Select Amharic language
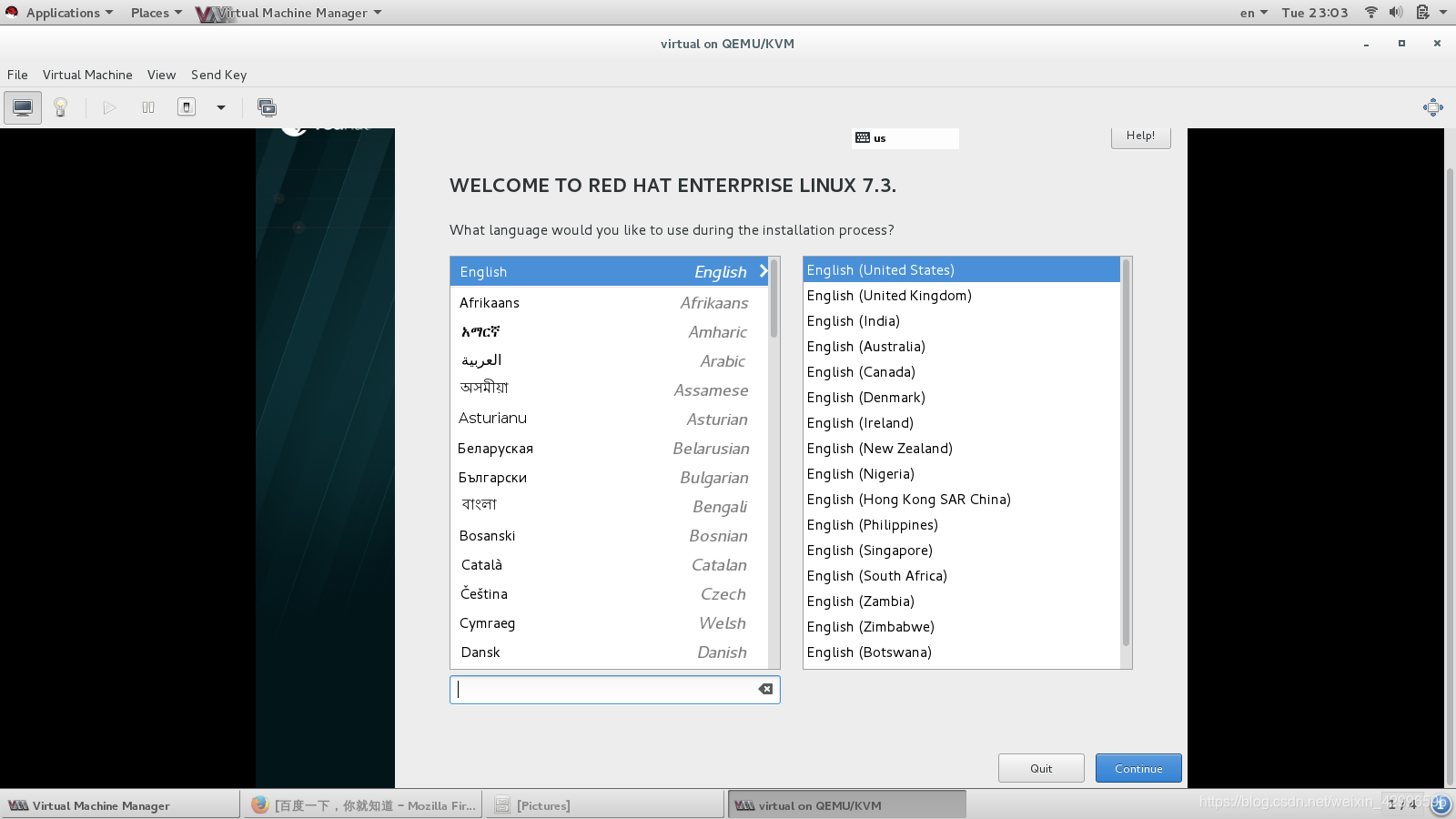Viewport: 1456px width, 819px height. 609,331
